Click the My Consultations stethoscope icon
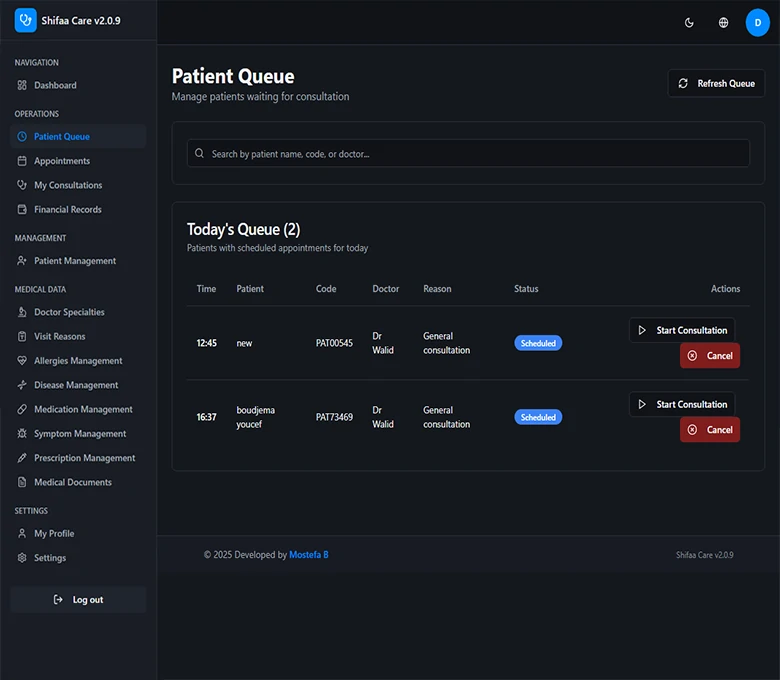This screenshot has height=680, width=780. tap(22, 185)
